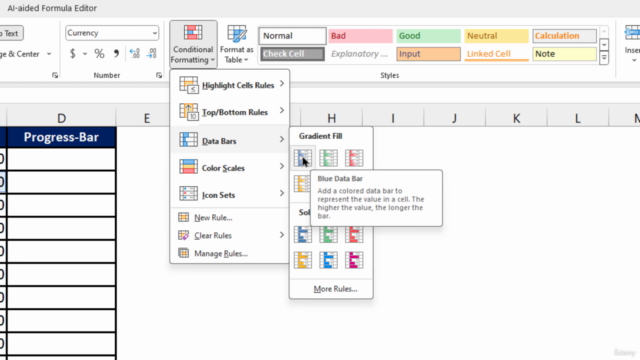Click Increase Decimal icon

(x=134, y=53)
